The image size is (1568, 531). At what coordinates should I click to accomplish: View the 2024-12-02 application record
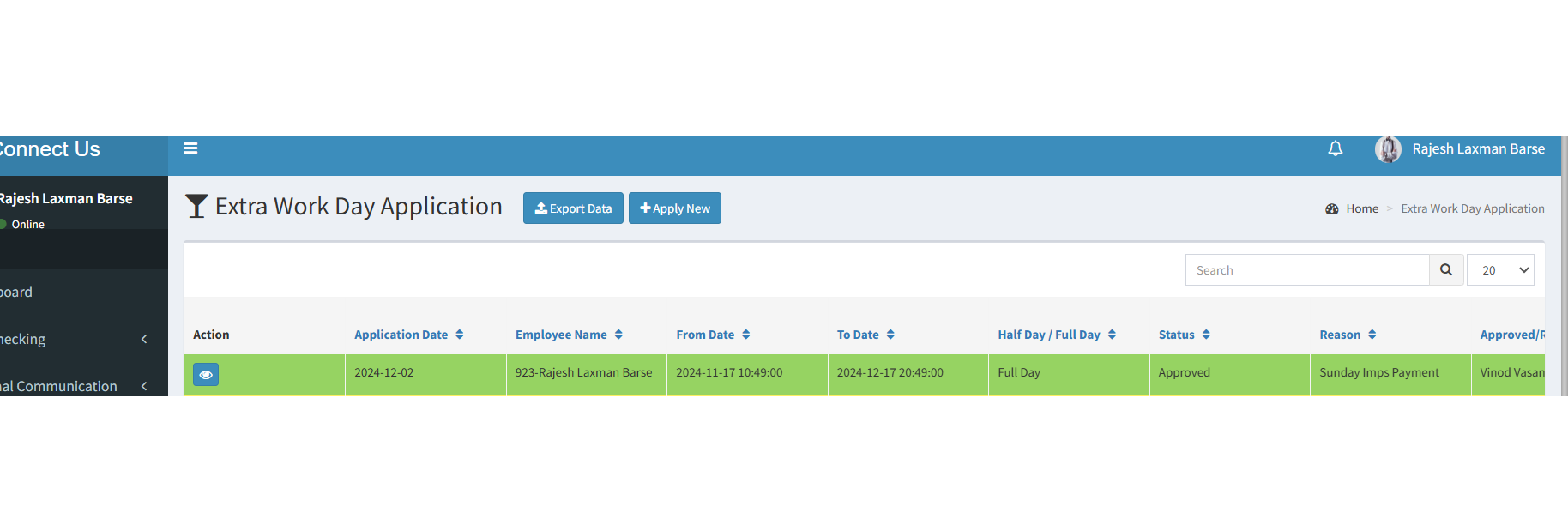206,375
